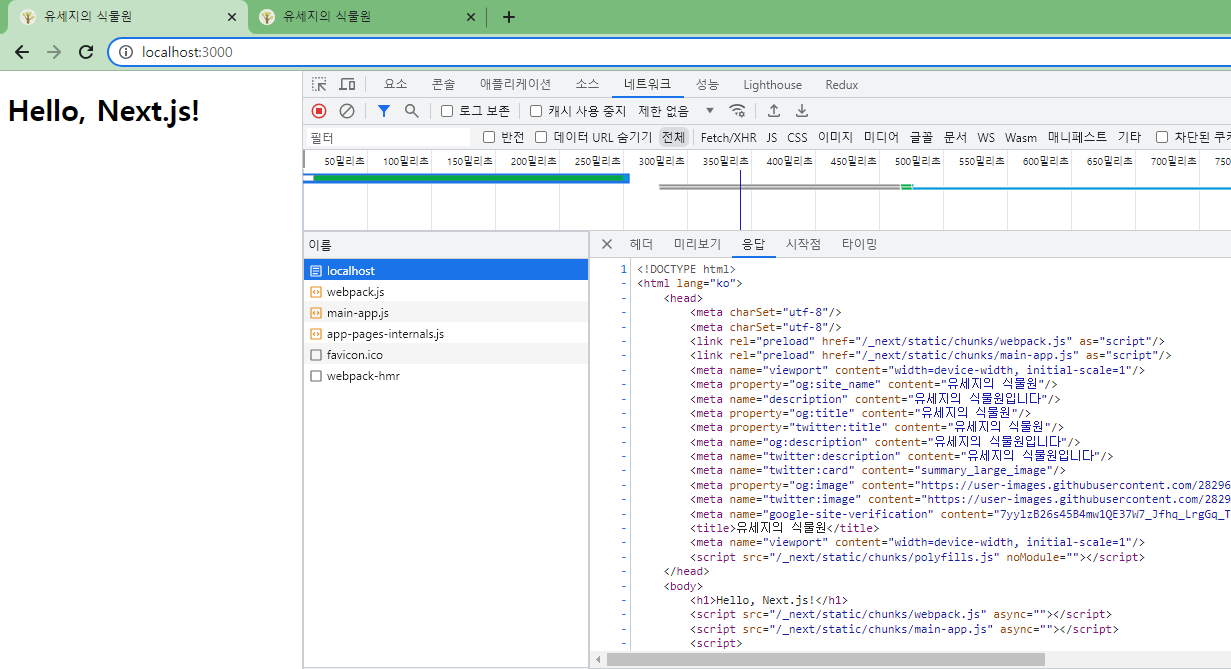Enable the 캐시 사용 중지 checkbox
1231x669 pixels.
(x=536, y=111)
